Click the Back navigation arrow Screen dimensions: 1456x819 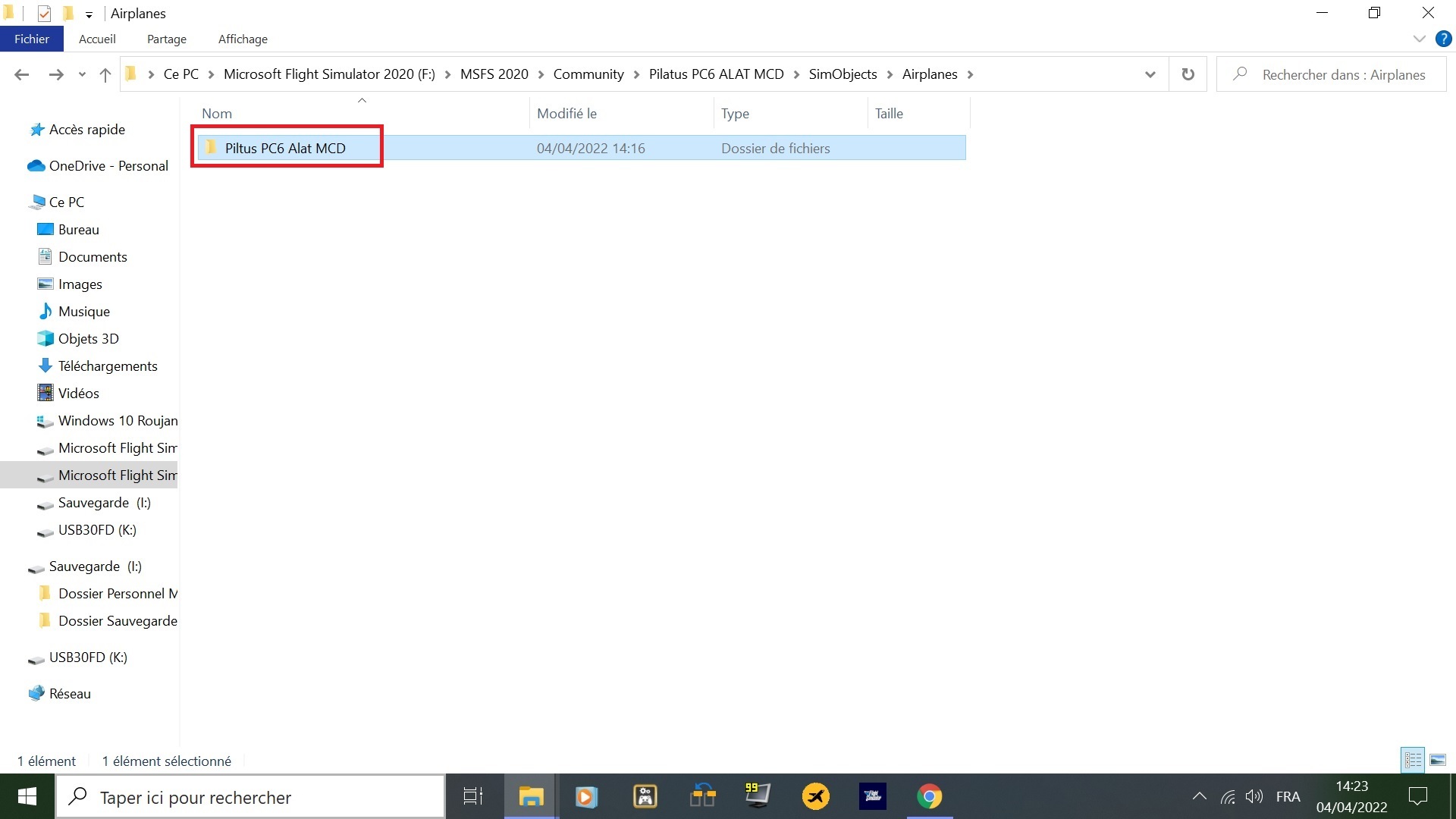22,74
